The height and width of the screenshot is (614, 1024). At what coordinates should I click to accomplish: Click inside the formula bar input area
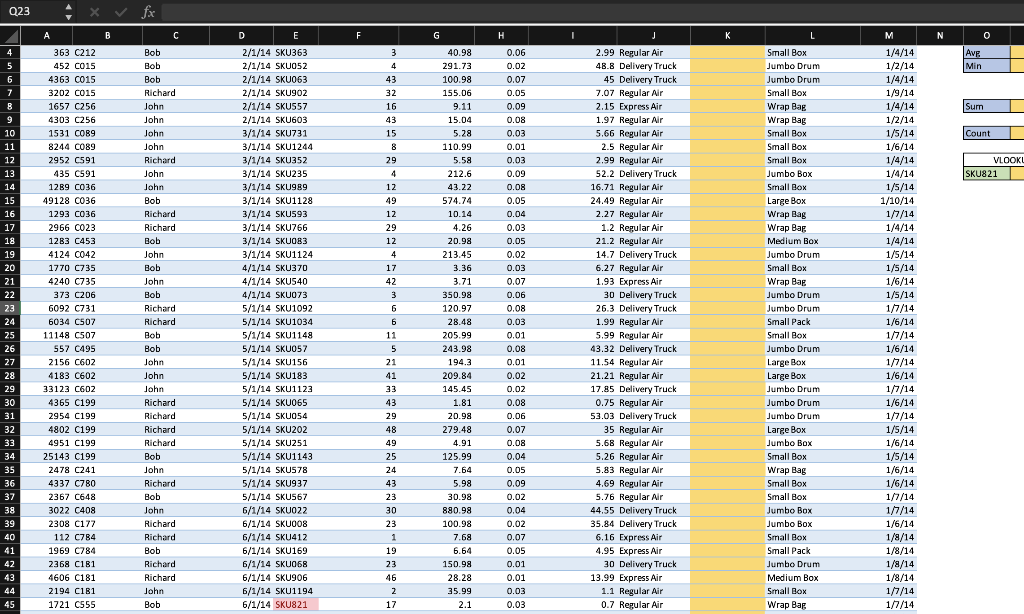point(592,12)
